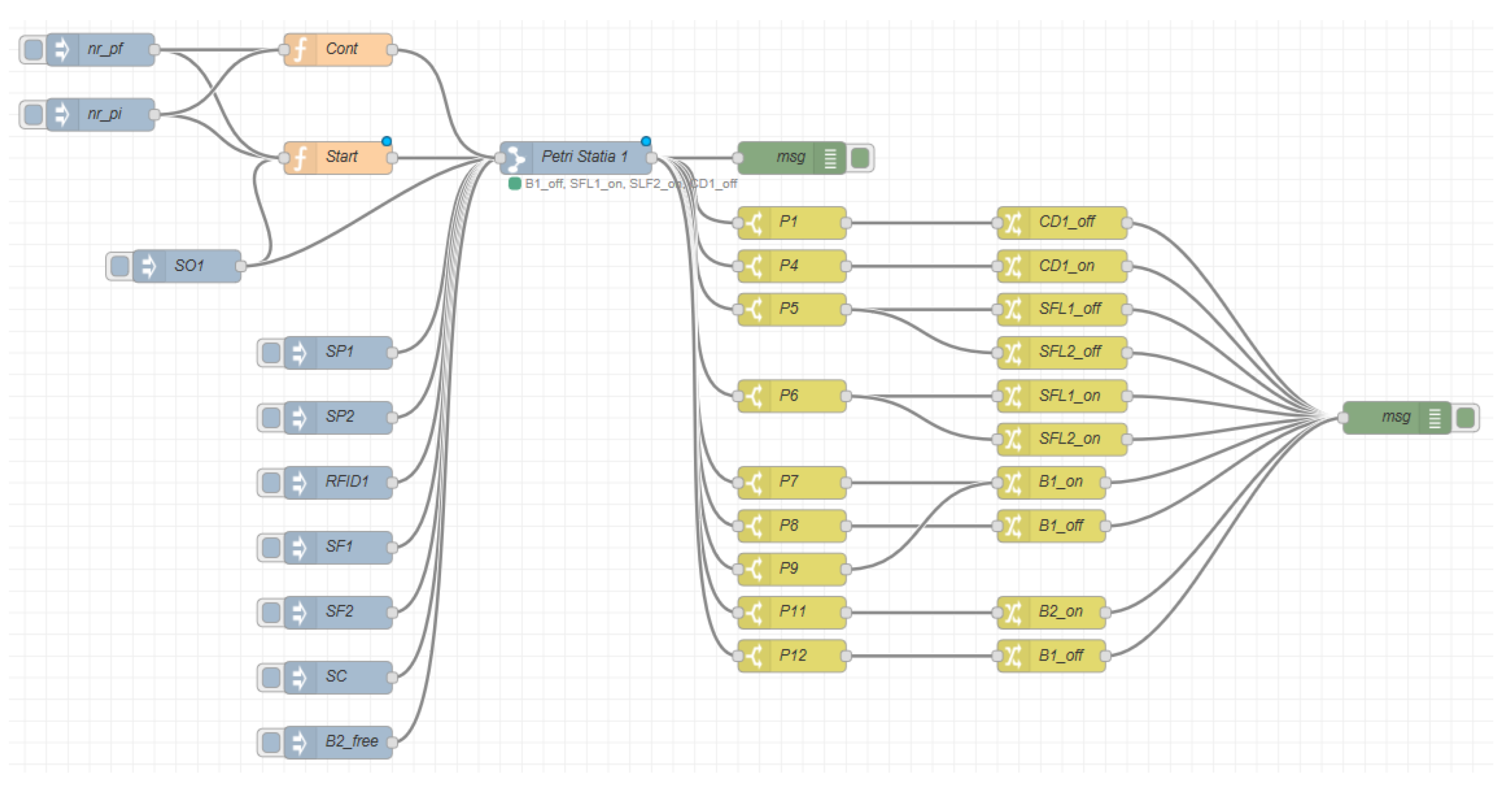1512x790 pixels.
Task: Click the green status indicator under Petri Statia
Action: pyautogui.click(x=515, y=183)
